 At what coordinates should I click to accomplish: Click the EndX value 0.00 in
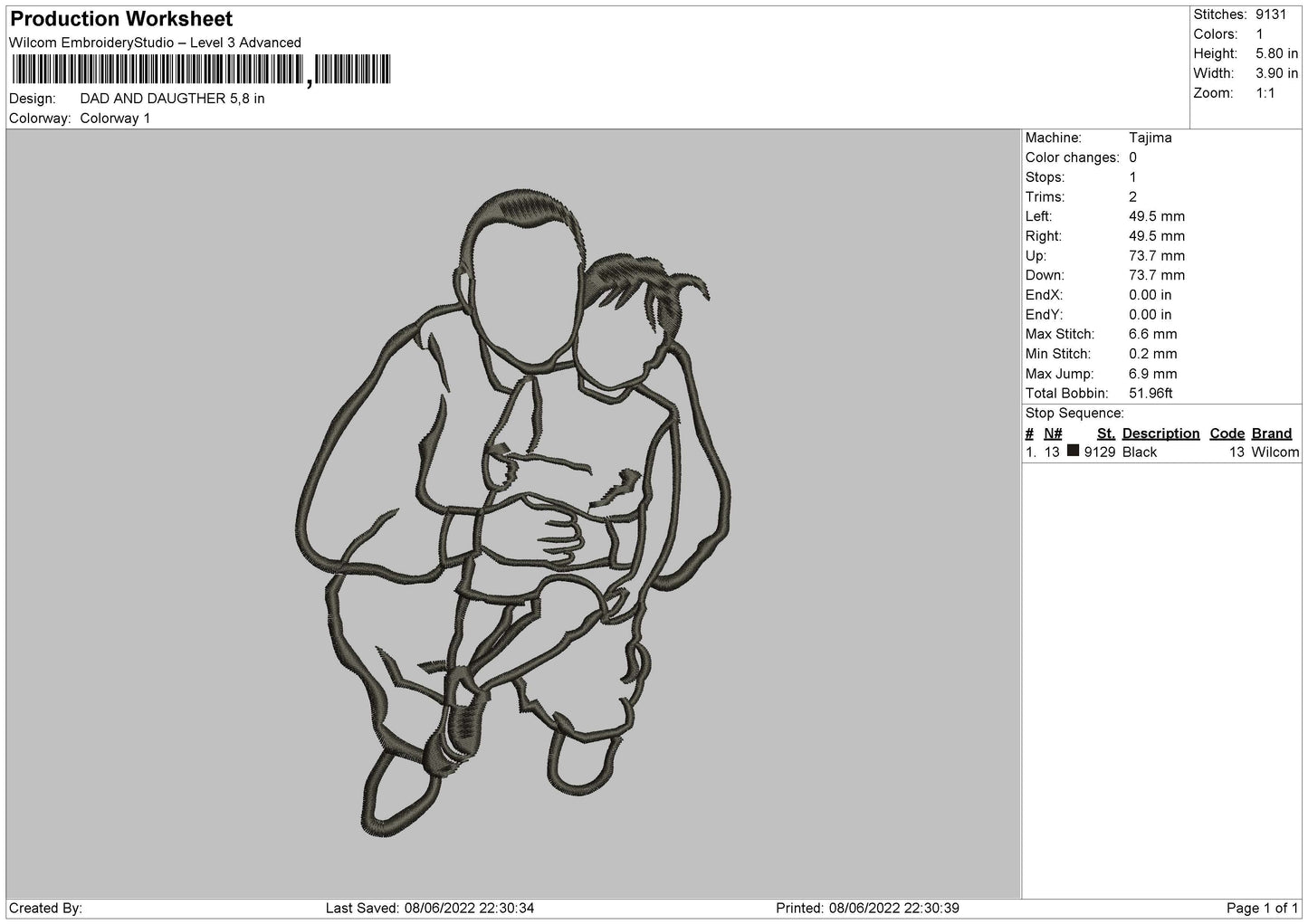coord(1150,296)
